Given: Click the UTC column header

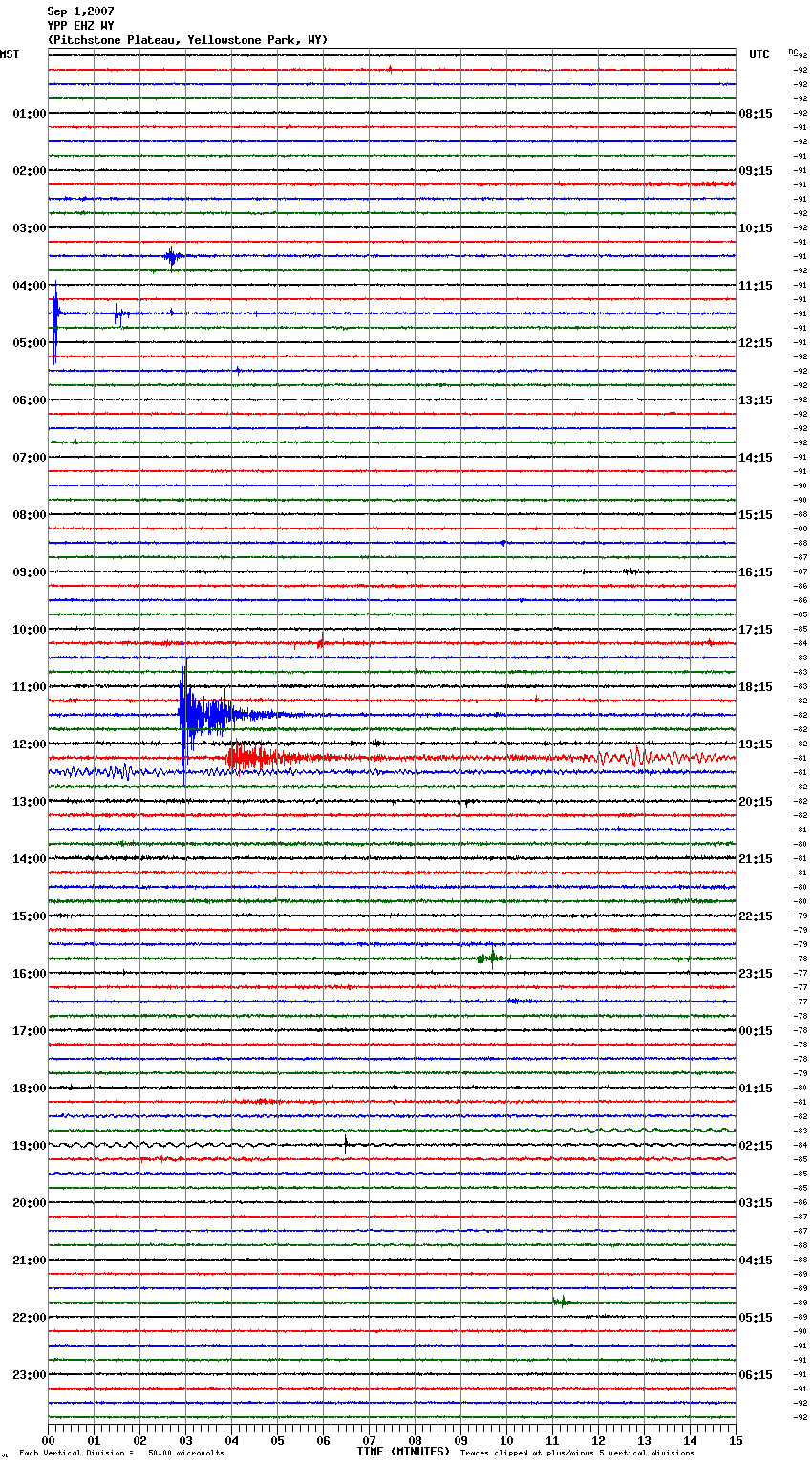Looking at the screenshot, I should (x=759, y=54).
